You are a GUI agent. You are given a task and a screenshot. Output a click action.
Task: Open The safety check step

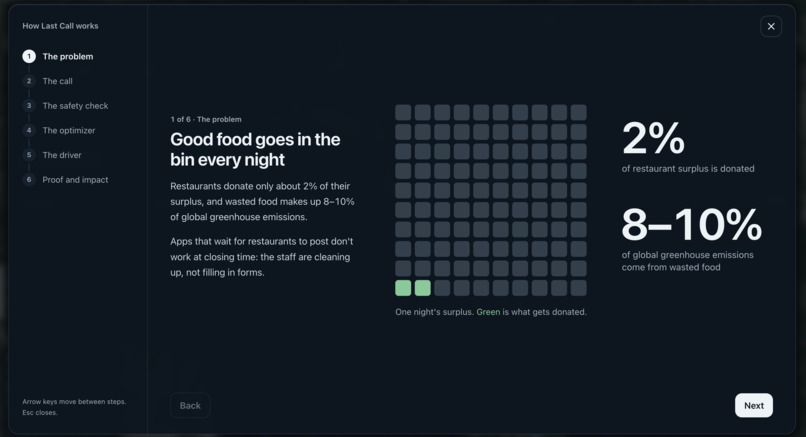coord(76,105)
